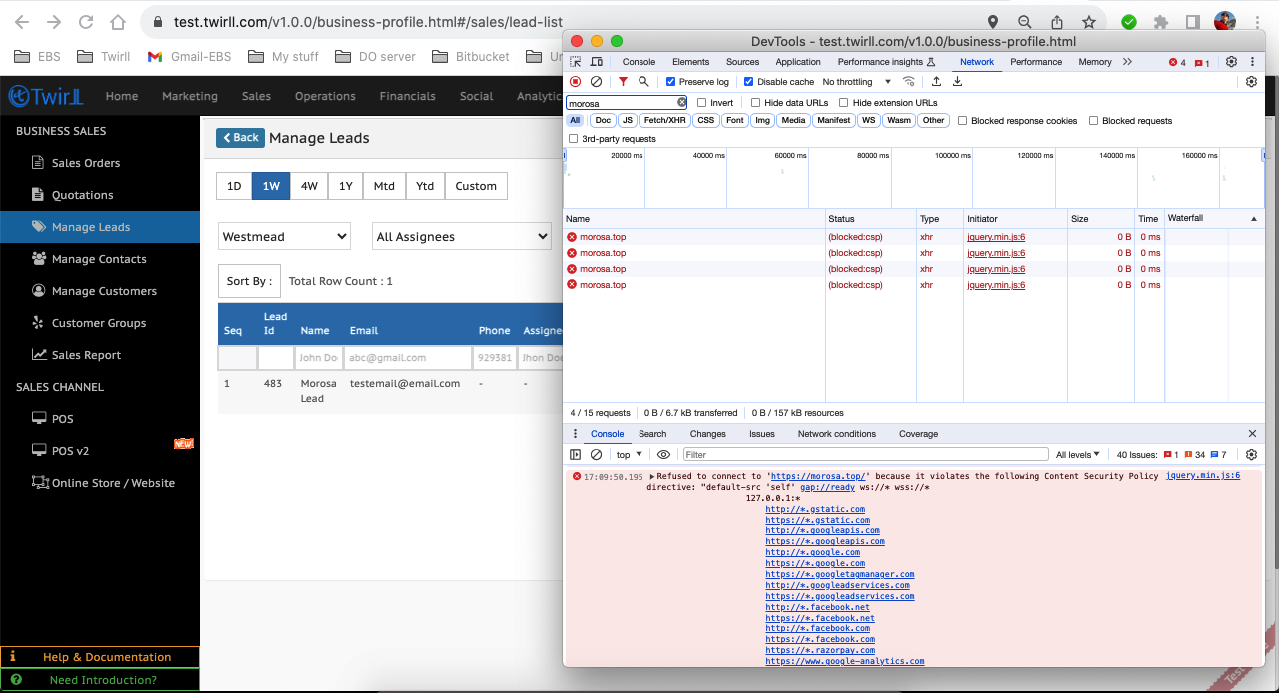Screen dimensions: 1279x693
Task: Open the Issues drawer tab
Action: [x=761, y=434]
